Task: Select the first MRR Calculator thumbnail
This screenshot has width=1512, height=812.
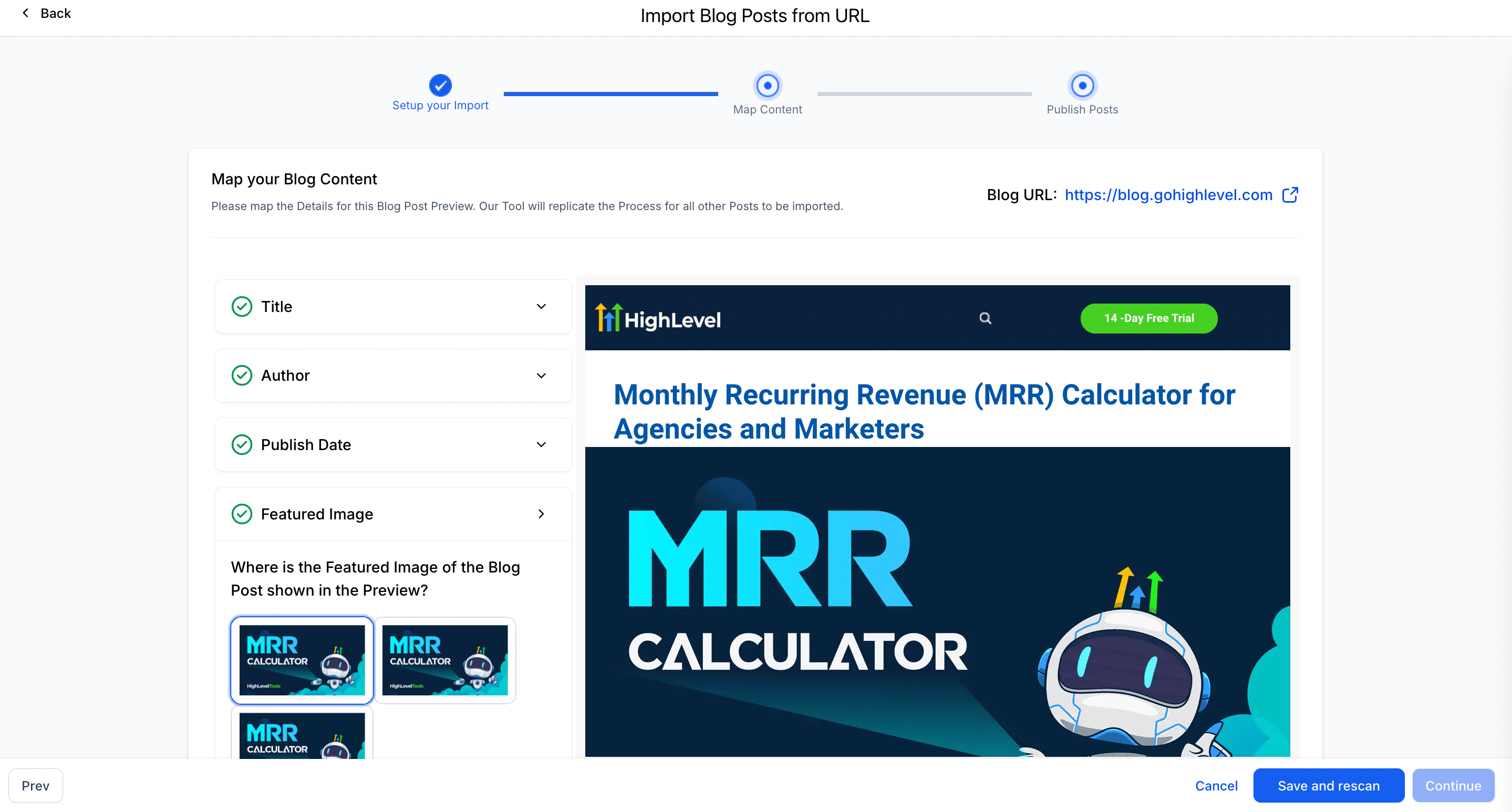Action: pos(302,660)
